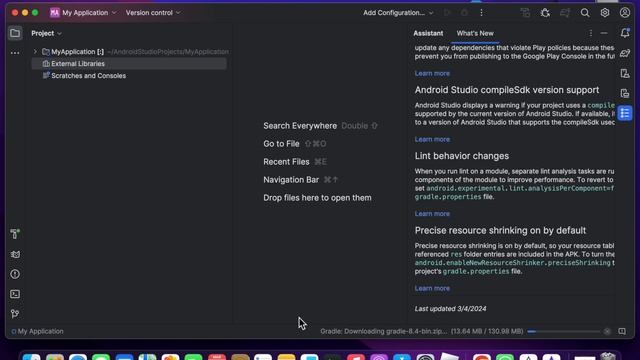Open Search Everywhere magnifier icon
This screenshot has width=640, height=360.
point(585,13)
